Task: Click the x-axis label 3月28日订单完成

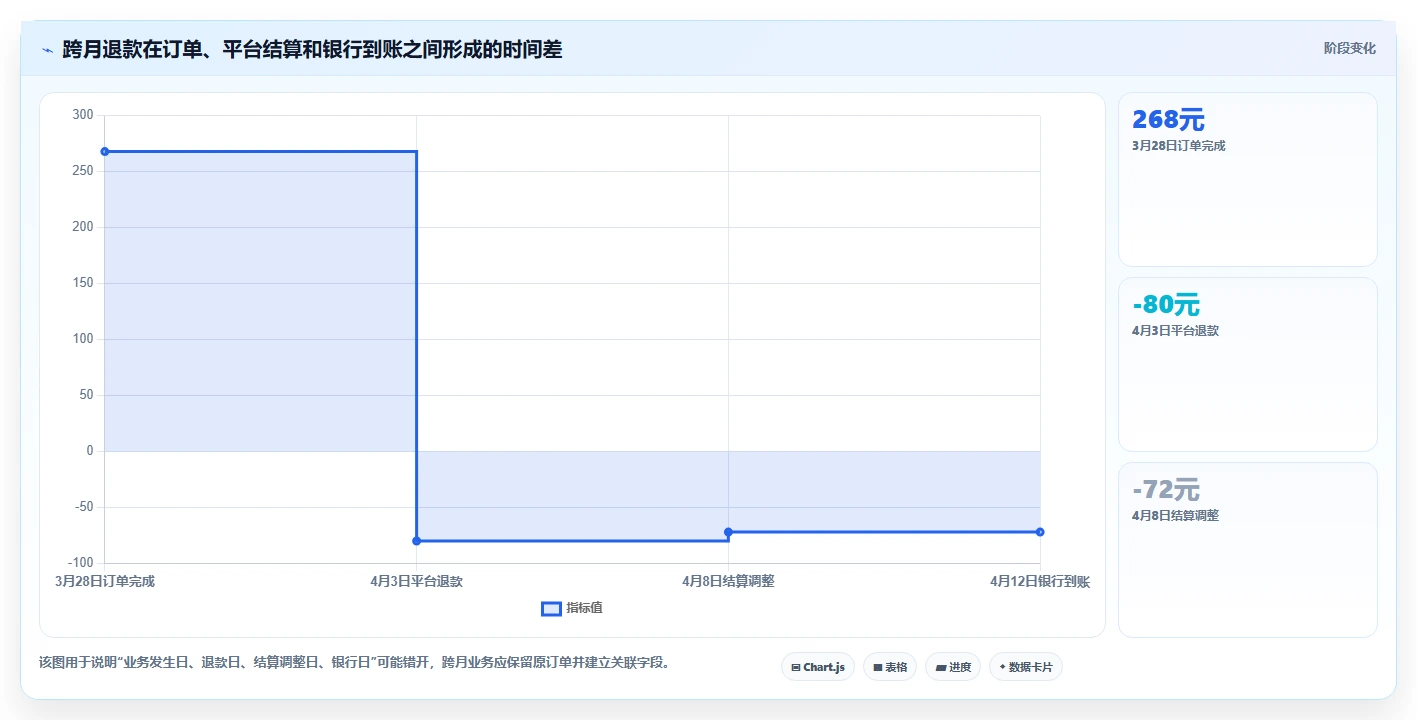Action: coord(104,582)
